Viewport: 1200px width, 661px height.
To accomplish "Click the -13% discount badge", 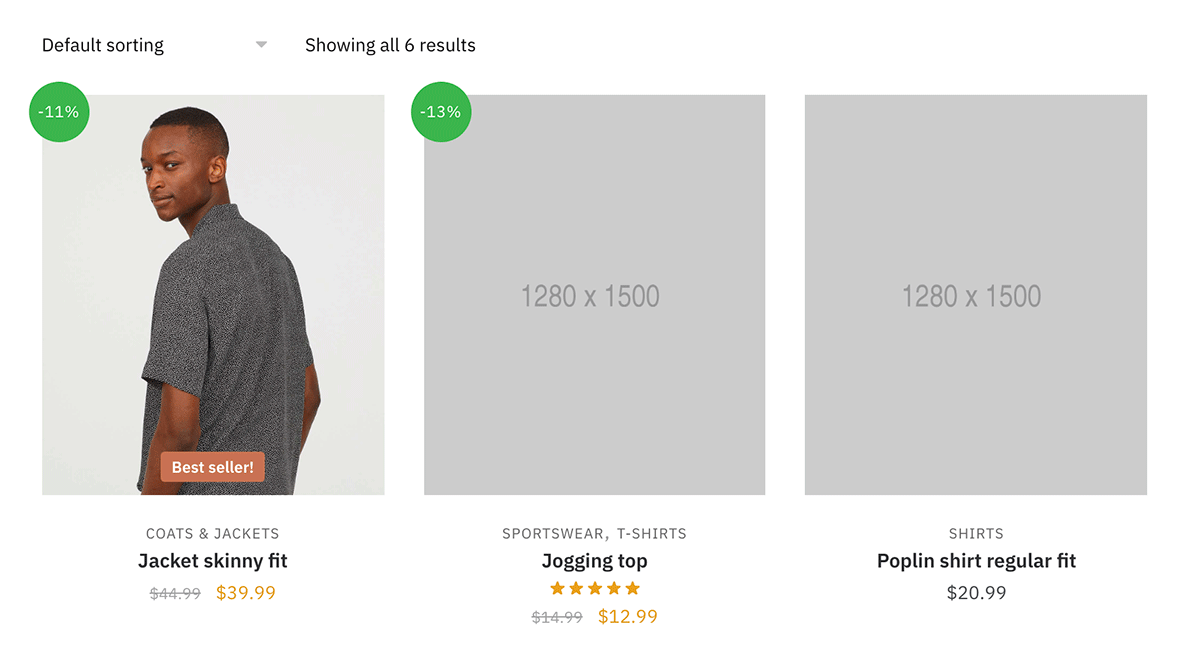I will (441, 112).
